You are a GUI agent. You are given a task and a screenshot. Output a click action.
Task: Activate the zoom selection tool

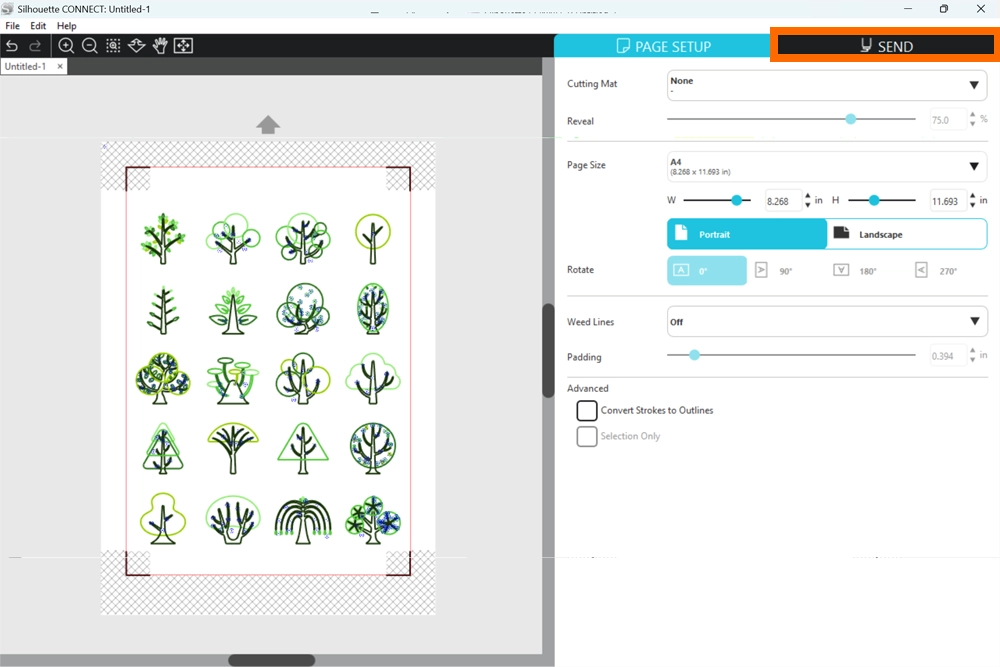(x=113, y=46)
